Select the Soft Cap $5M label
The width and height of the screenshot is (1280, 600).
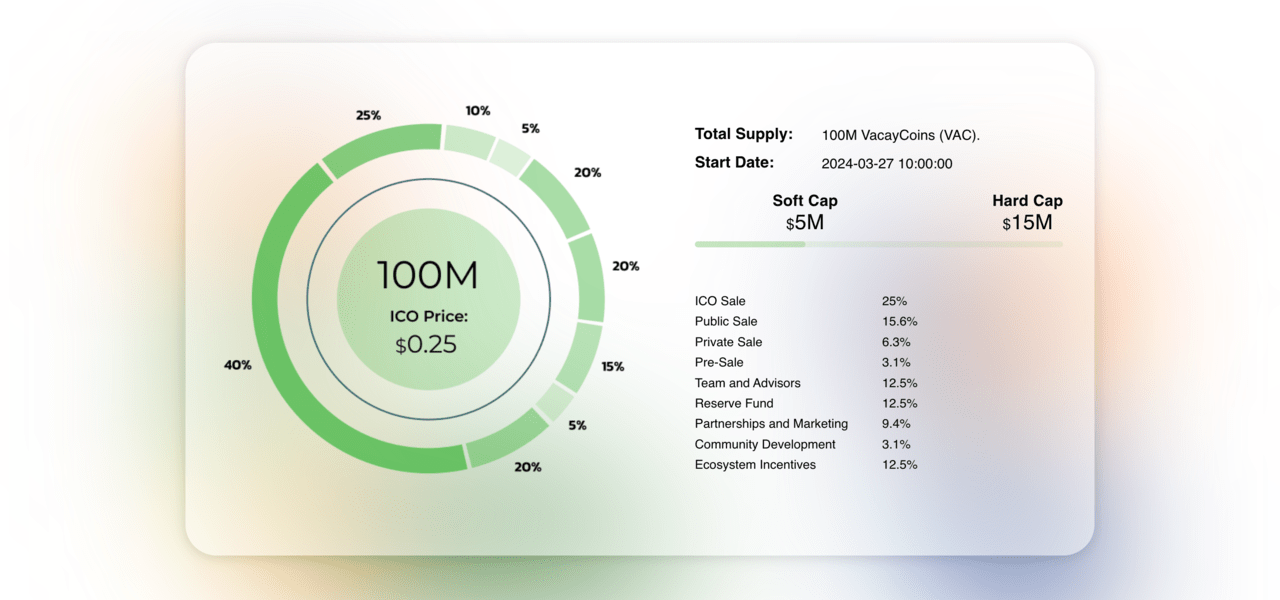coord(805,212)
